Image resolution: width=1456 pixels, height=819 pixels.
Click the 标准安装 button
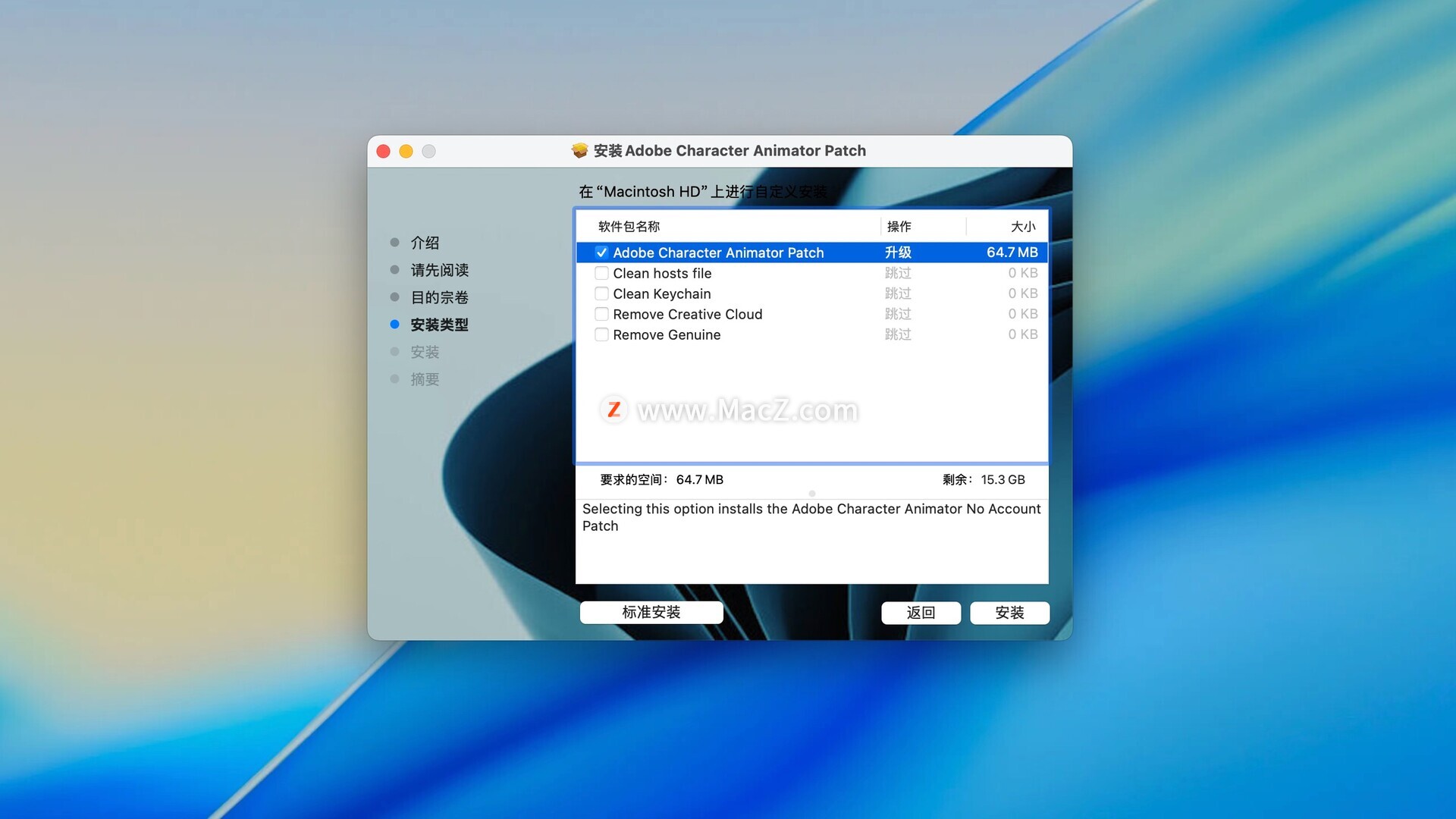(651, 612)
